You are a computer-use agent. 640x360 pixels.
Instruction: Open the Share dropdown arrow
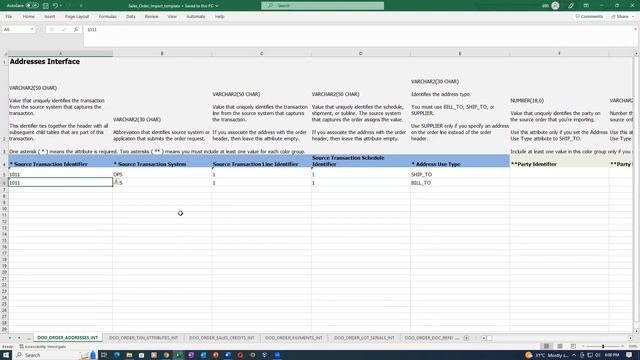[633, 17]
